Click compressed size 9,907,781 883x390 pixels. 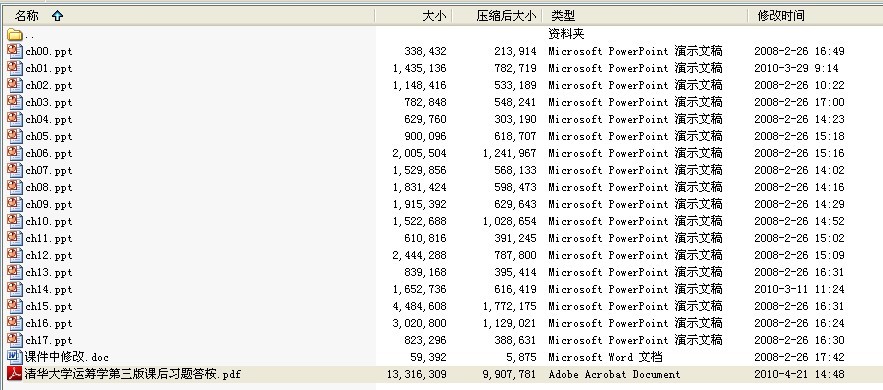pyautogui.click(x=510, y=374)
